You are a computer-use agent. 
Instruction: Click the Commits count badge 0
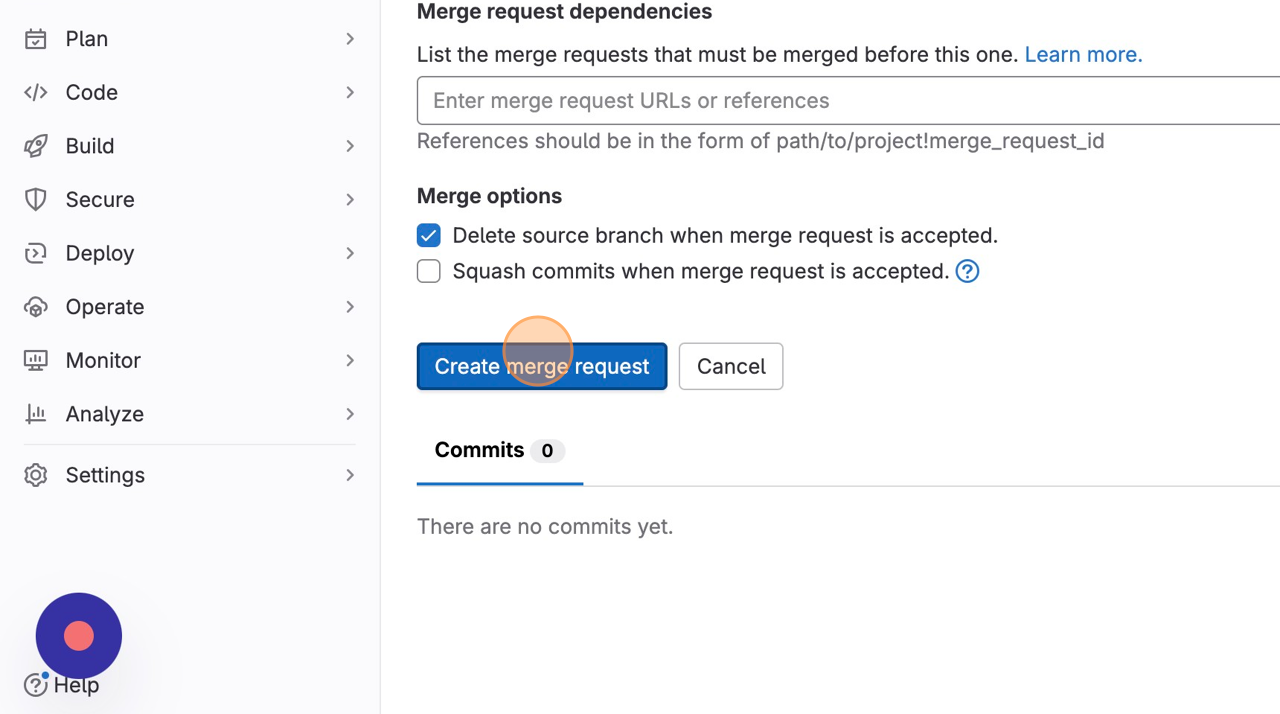547,451
